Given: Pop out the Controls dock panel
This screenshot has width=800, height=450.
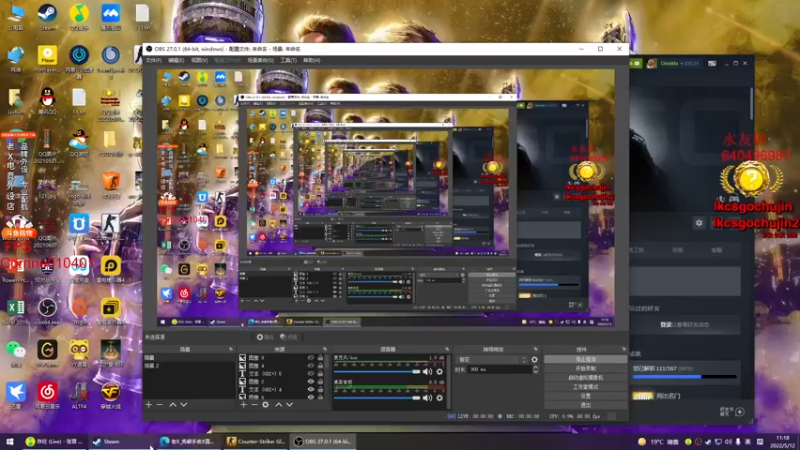Looking at the screenshot, I should tap(624, 349).
